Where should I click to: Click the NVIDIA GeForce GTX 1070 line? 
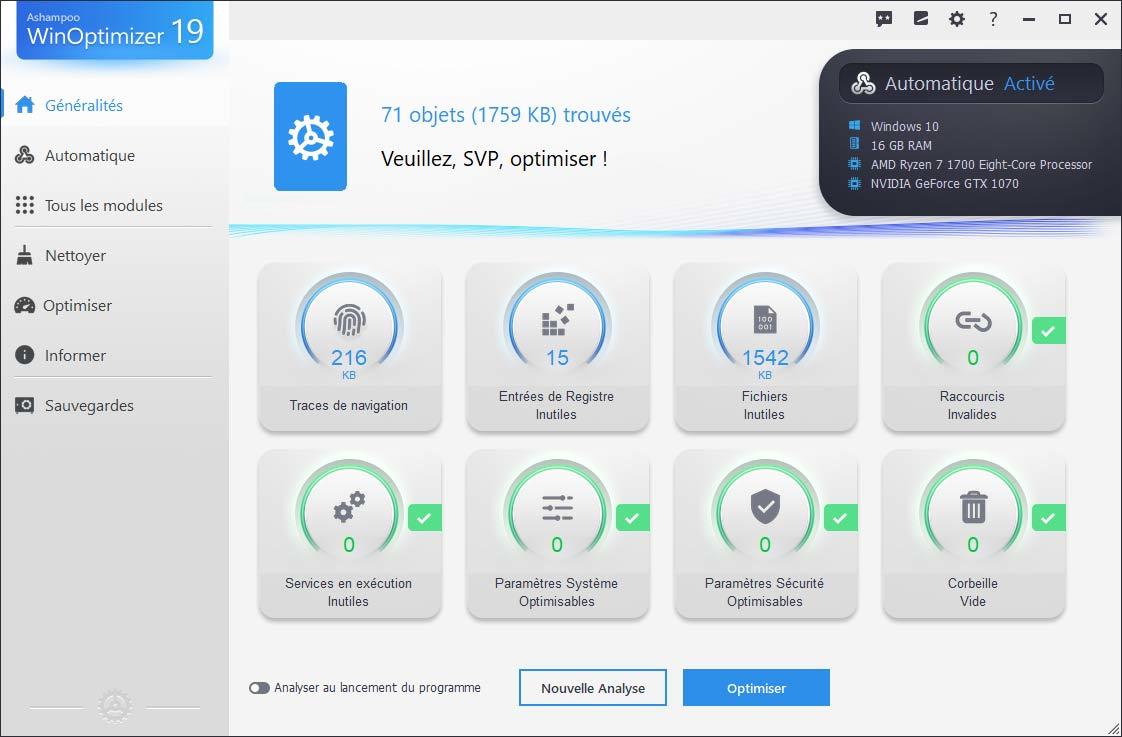[x=945, y=184]
